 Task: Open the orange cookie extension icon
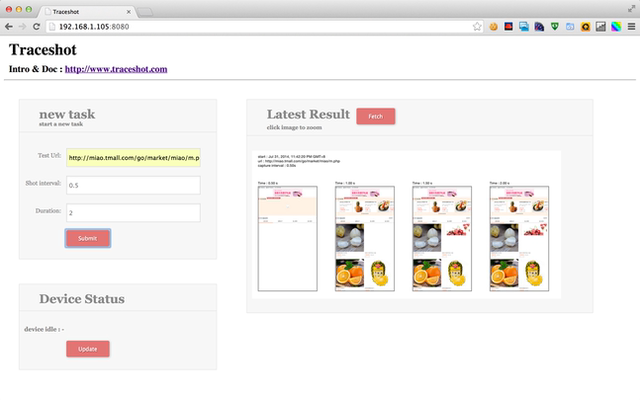(x=493, y=27)
